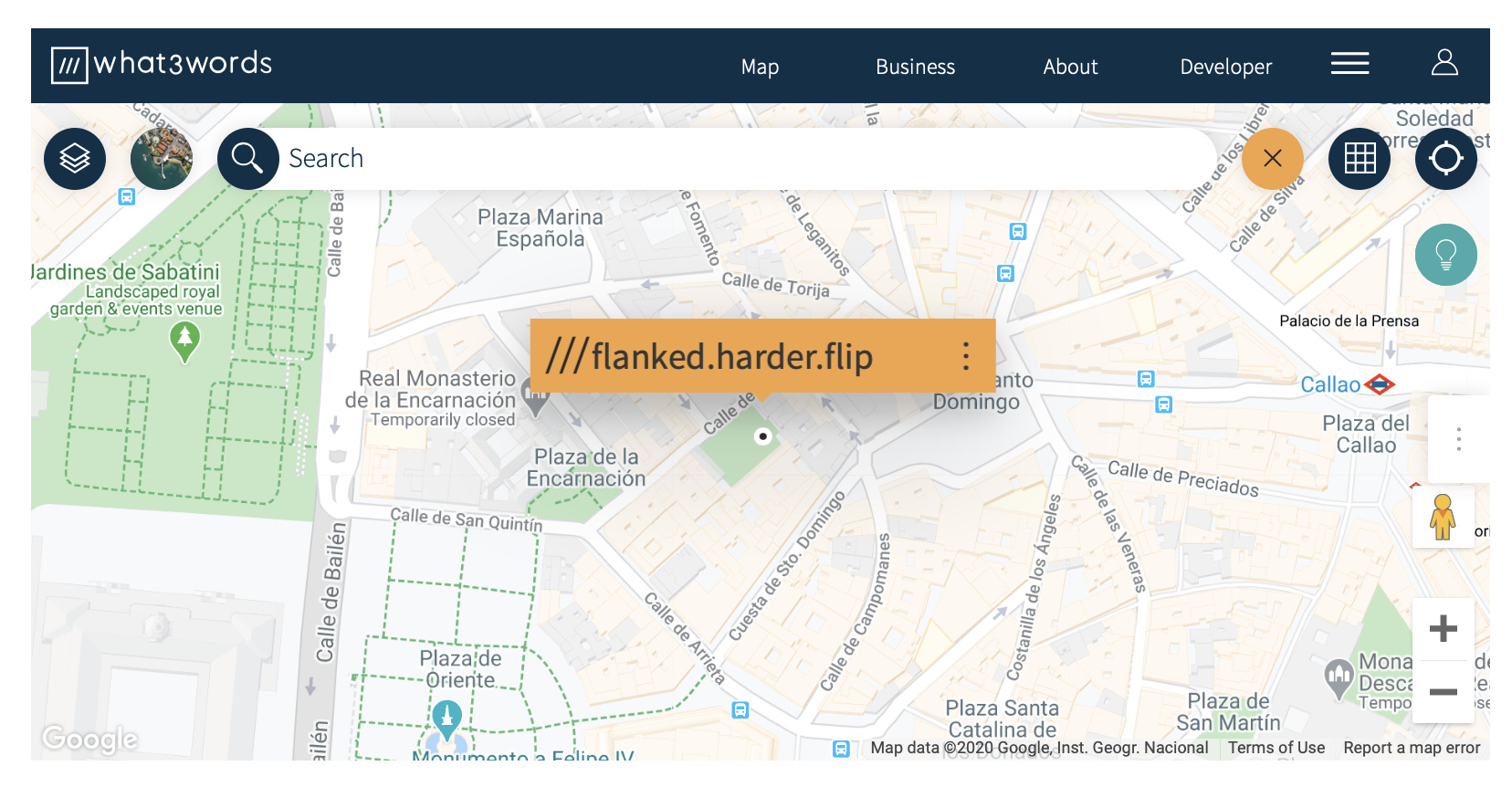Open Report a map error link
The image size is (1512, 787).
[1412, 748]
